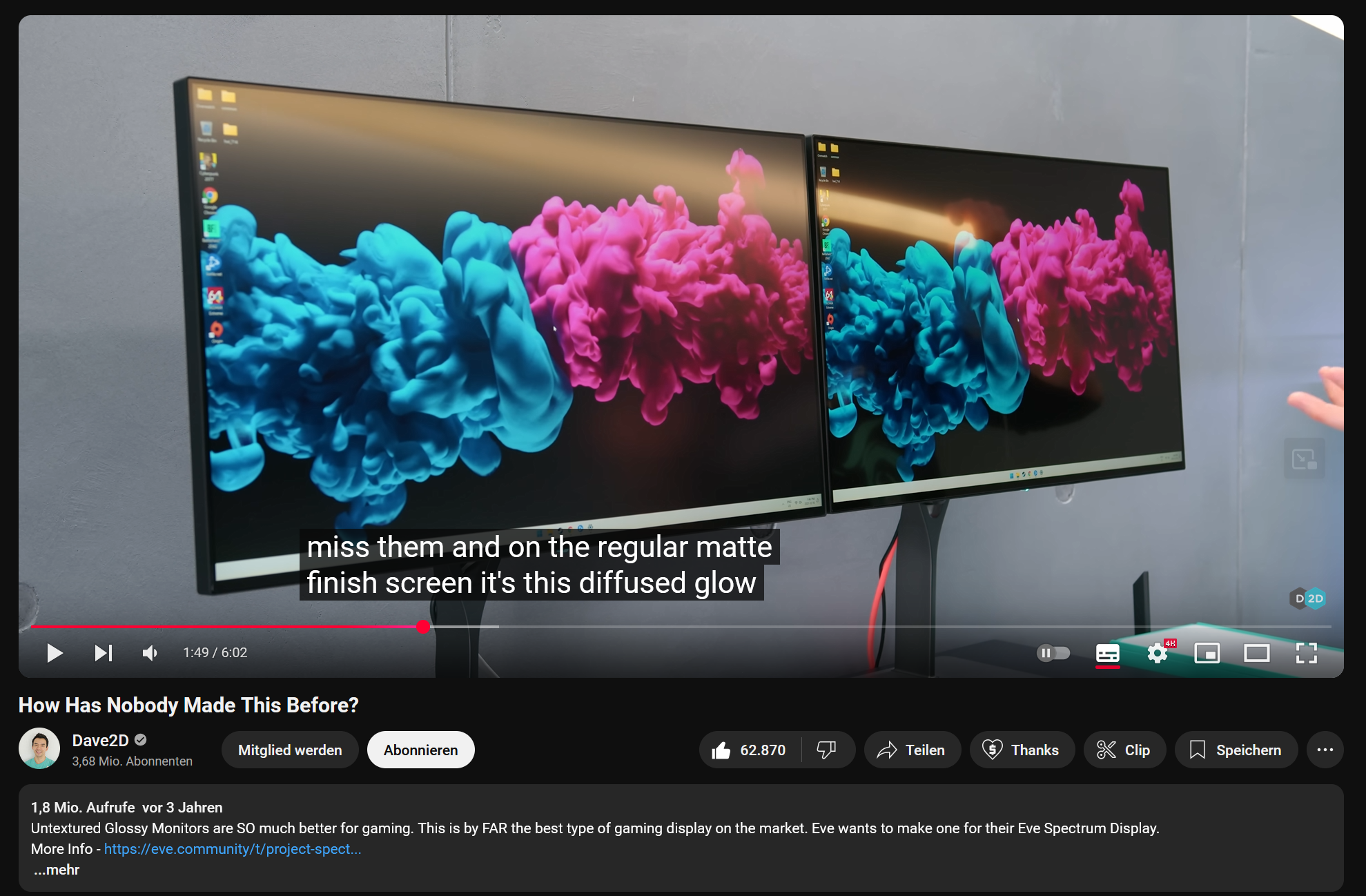
Task: Turn off subtitles with captions button
Action: pos(1107,652)
